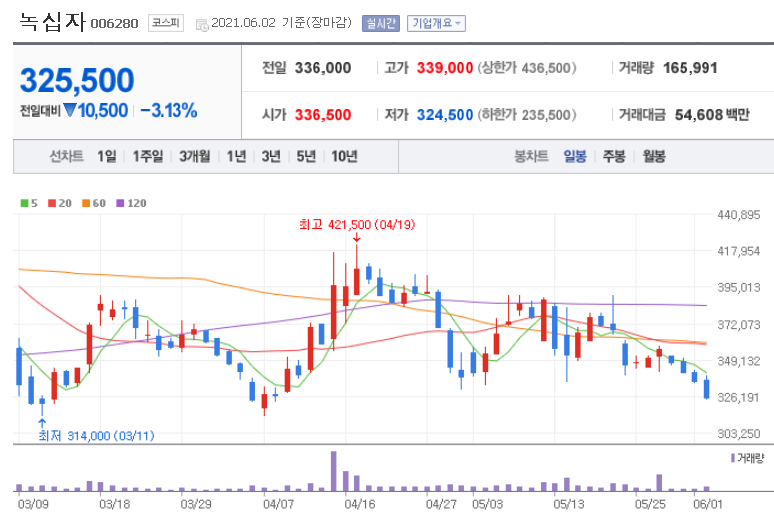
Task: Select the 5년 line chart period
Action: (x=306, y=156)
